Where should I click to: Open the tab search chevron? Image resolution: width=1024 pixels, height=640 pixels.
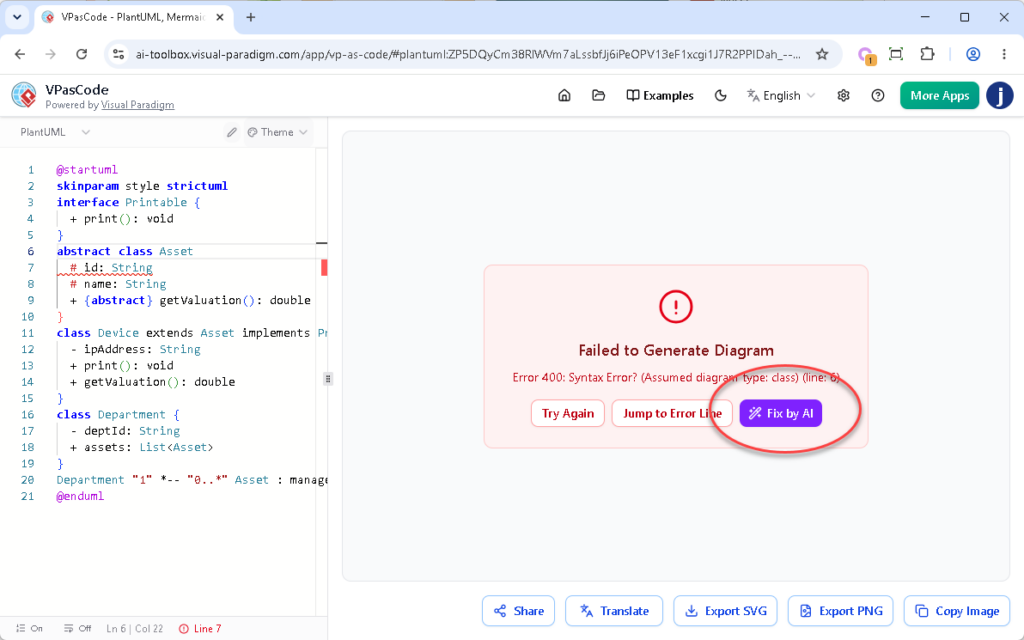(x=17, y=18)
